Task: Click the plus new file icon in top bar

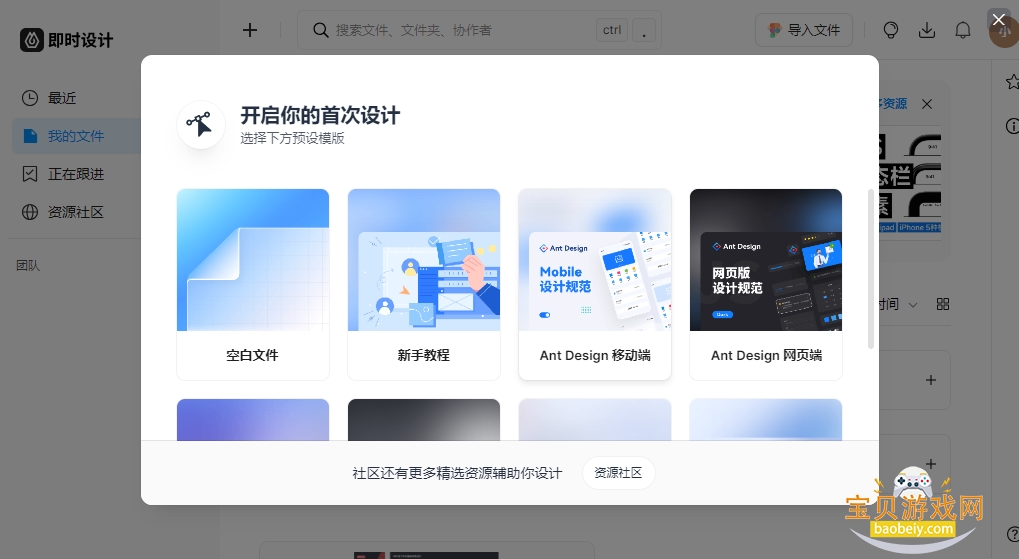Action: (250, 30)
